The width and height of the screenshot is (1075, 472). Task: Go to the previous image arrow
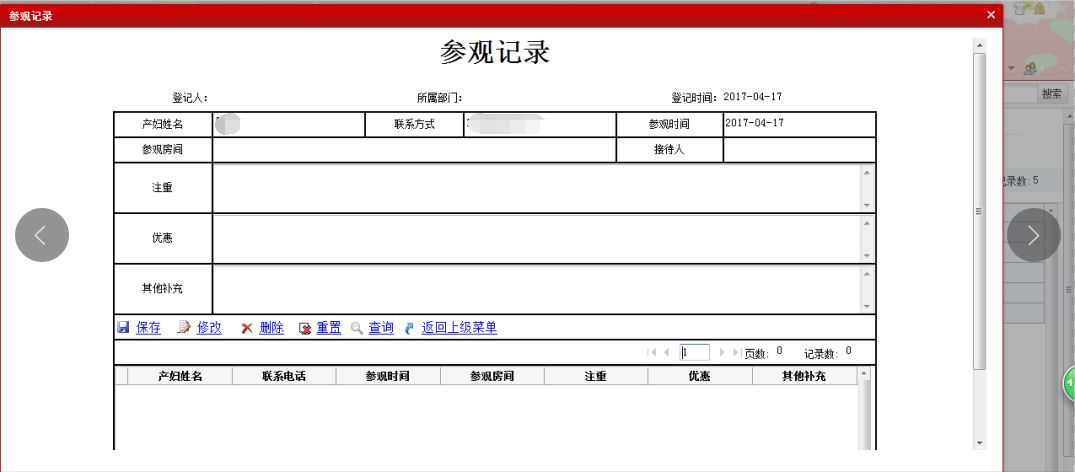coord(42,235)
